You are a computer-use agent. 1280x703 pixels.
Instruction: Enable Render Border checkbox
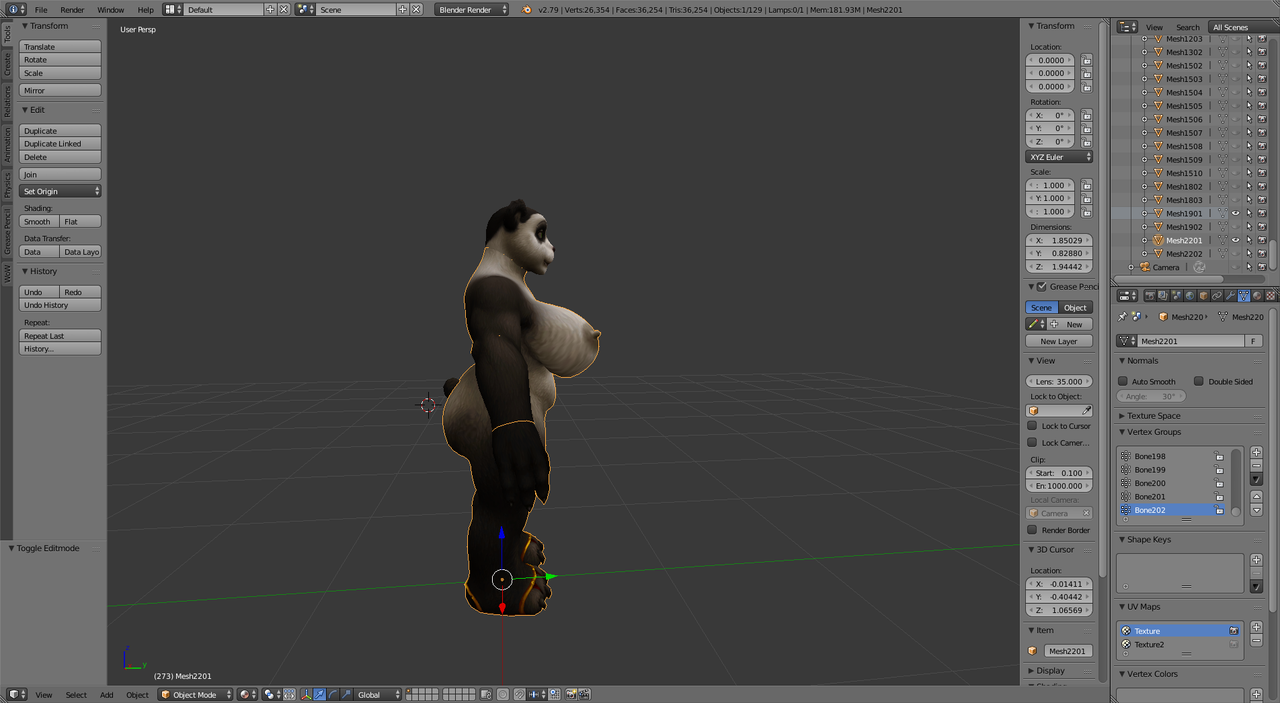(1033, 530)
